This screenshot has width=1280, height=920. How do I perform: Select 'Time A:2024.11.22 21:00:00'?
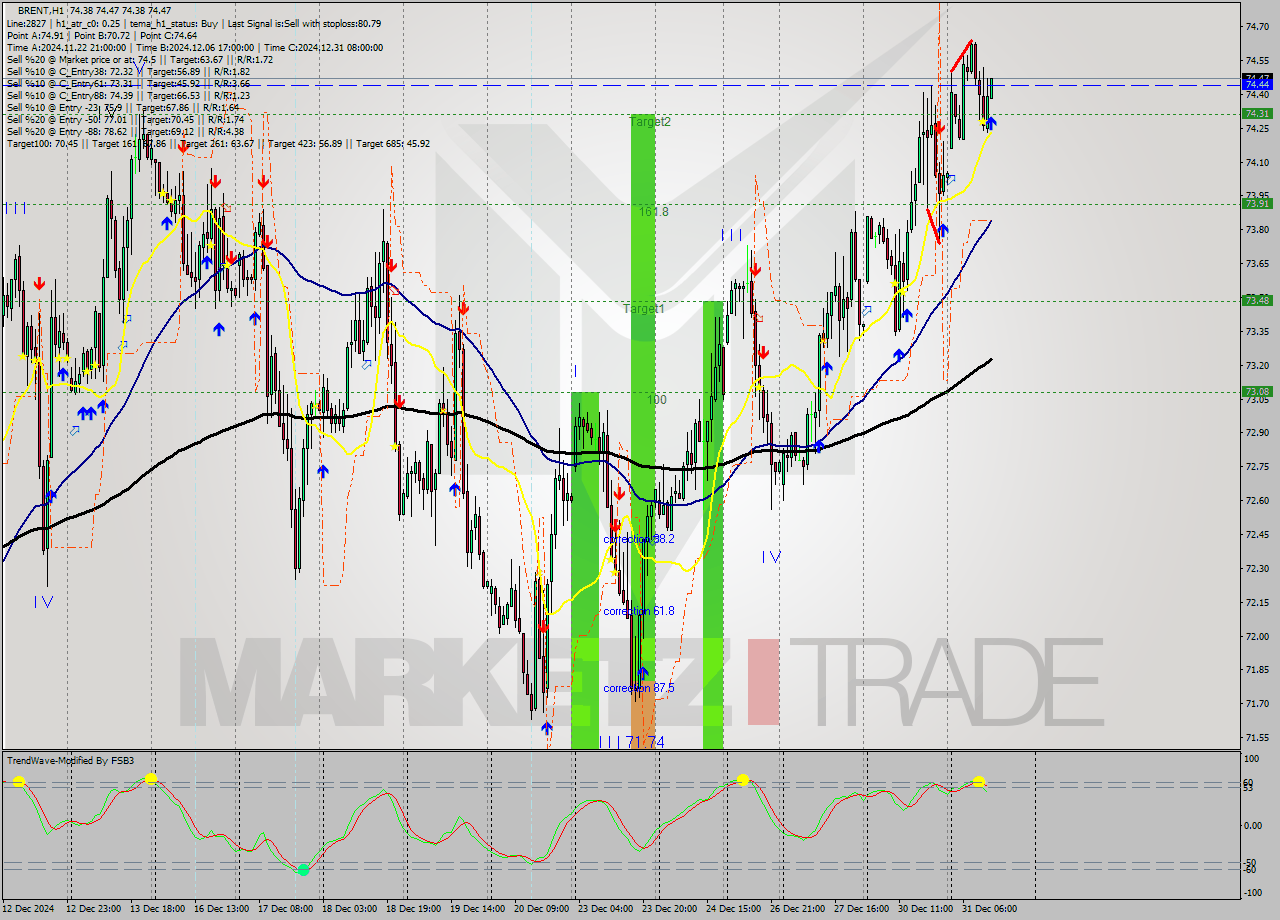[x=66, y=47]
